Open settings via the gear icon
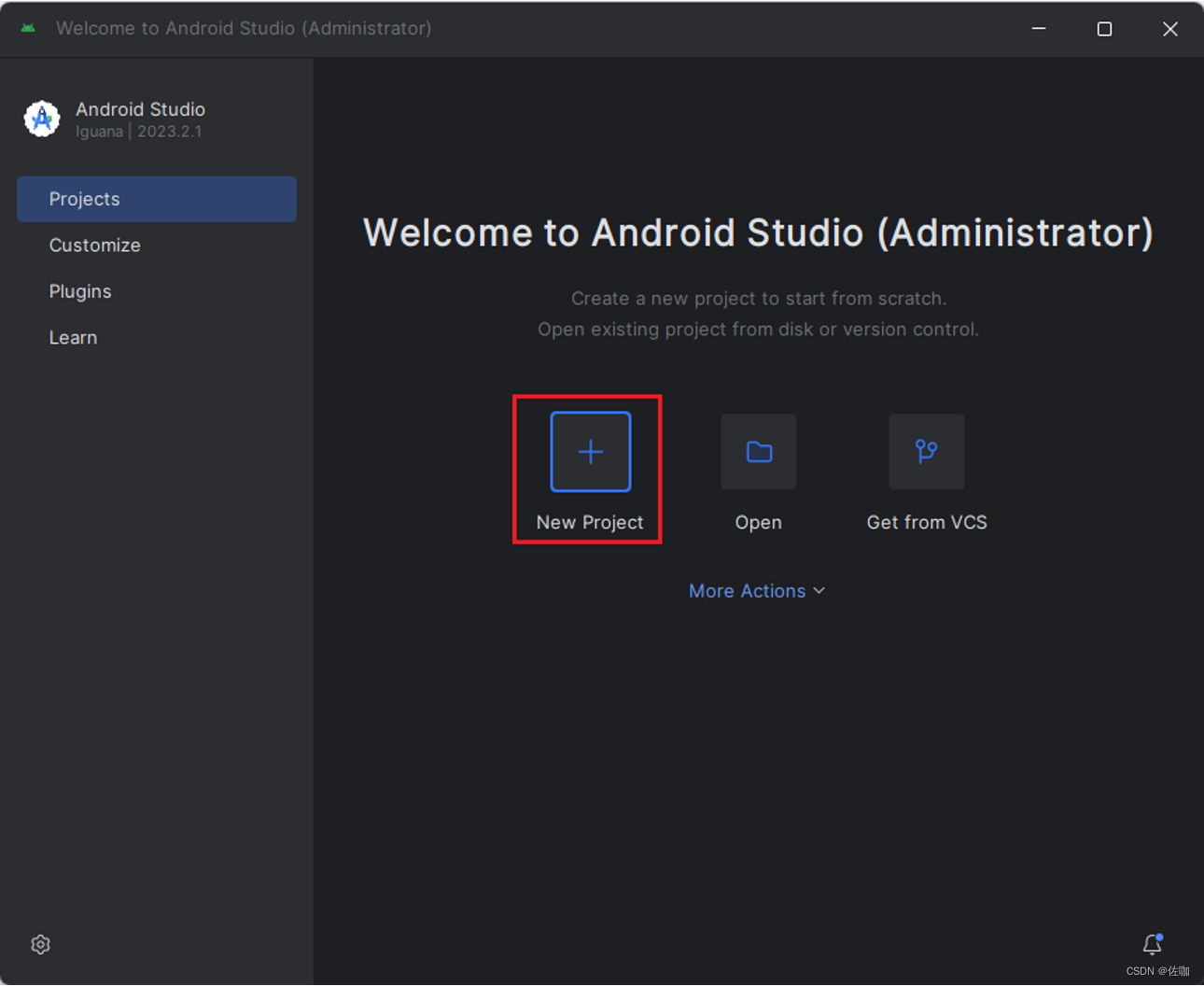This screenshot has height=986, width=1204. 40,944
